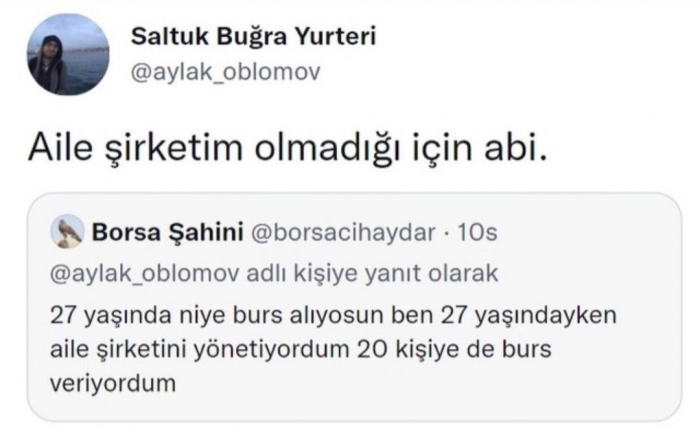Open Saltuk Buğra Yurteri's round profile photo
Viewport: 700px width, 428px height.
(68, 54)
